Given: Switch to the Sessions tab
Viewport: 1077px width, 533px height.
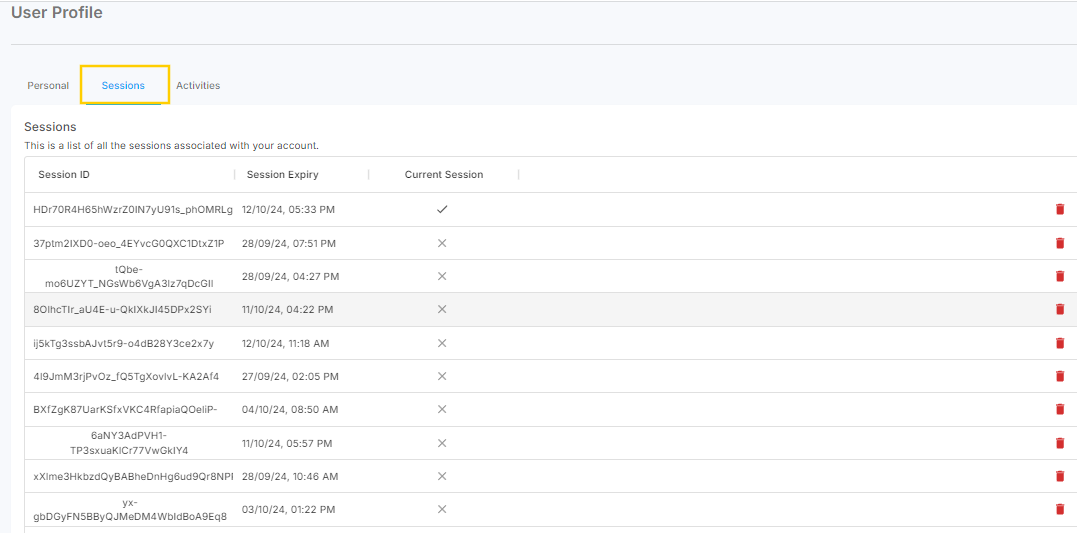Looking at the screenshot, I should 123,86.
